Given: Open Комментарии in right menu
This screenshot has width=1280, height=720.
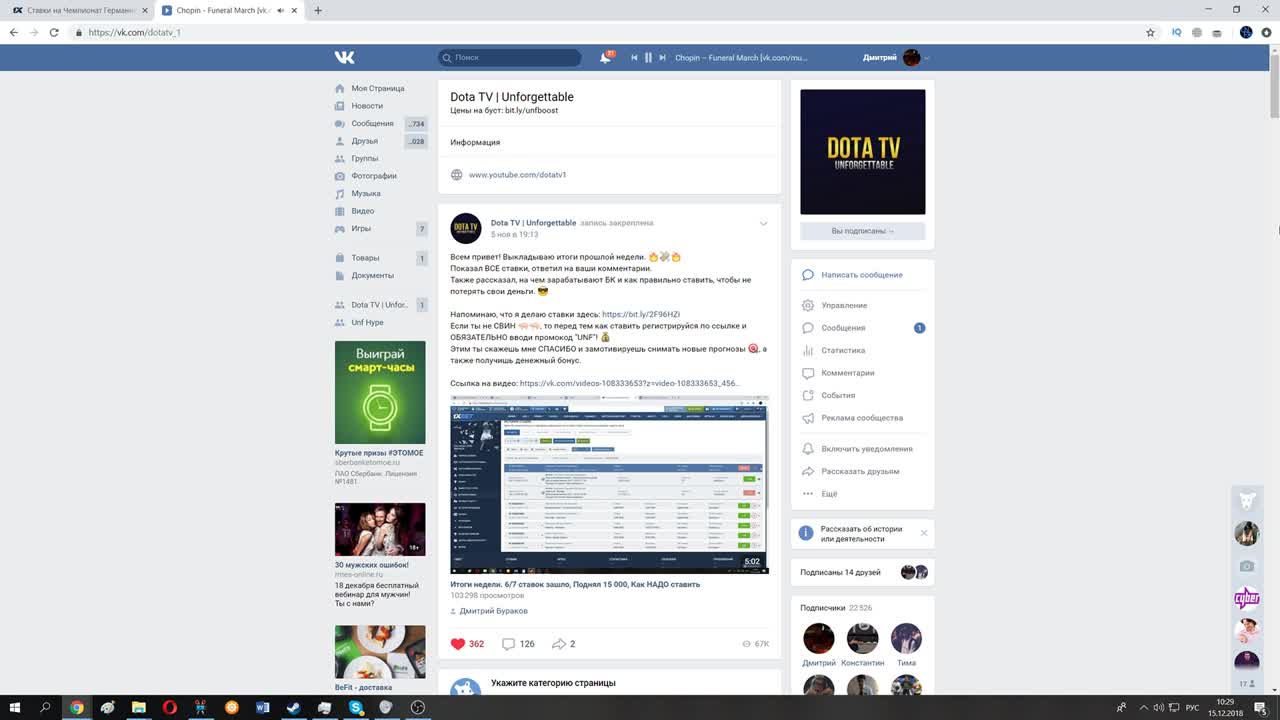Looking at the screenshot, I should tap(848, 373).
